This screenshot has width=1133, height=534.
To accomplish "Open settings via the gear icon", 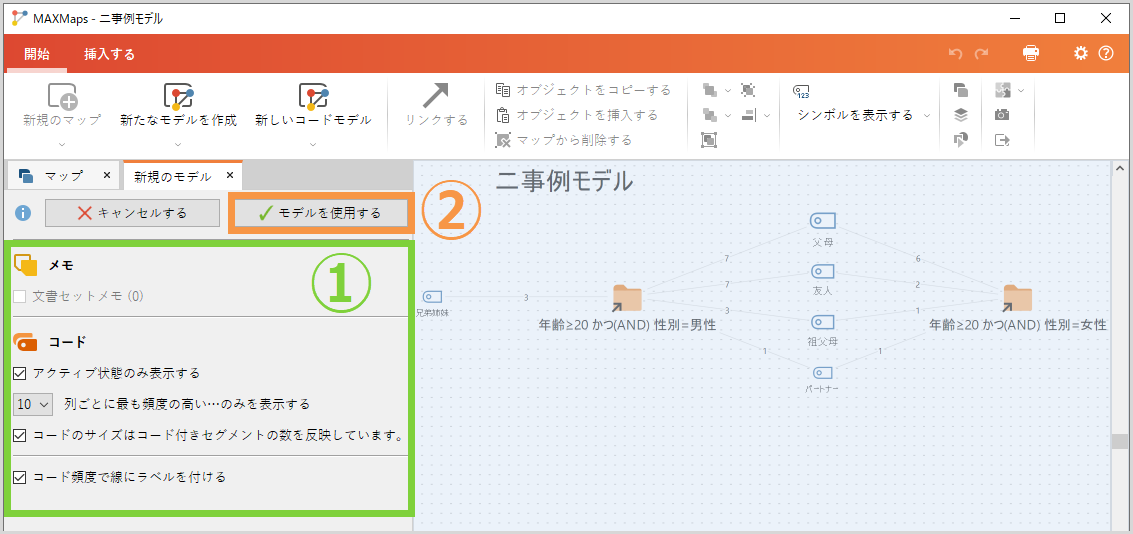I will tap(1081, 54).
